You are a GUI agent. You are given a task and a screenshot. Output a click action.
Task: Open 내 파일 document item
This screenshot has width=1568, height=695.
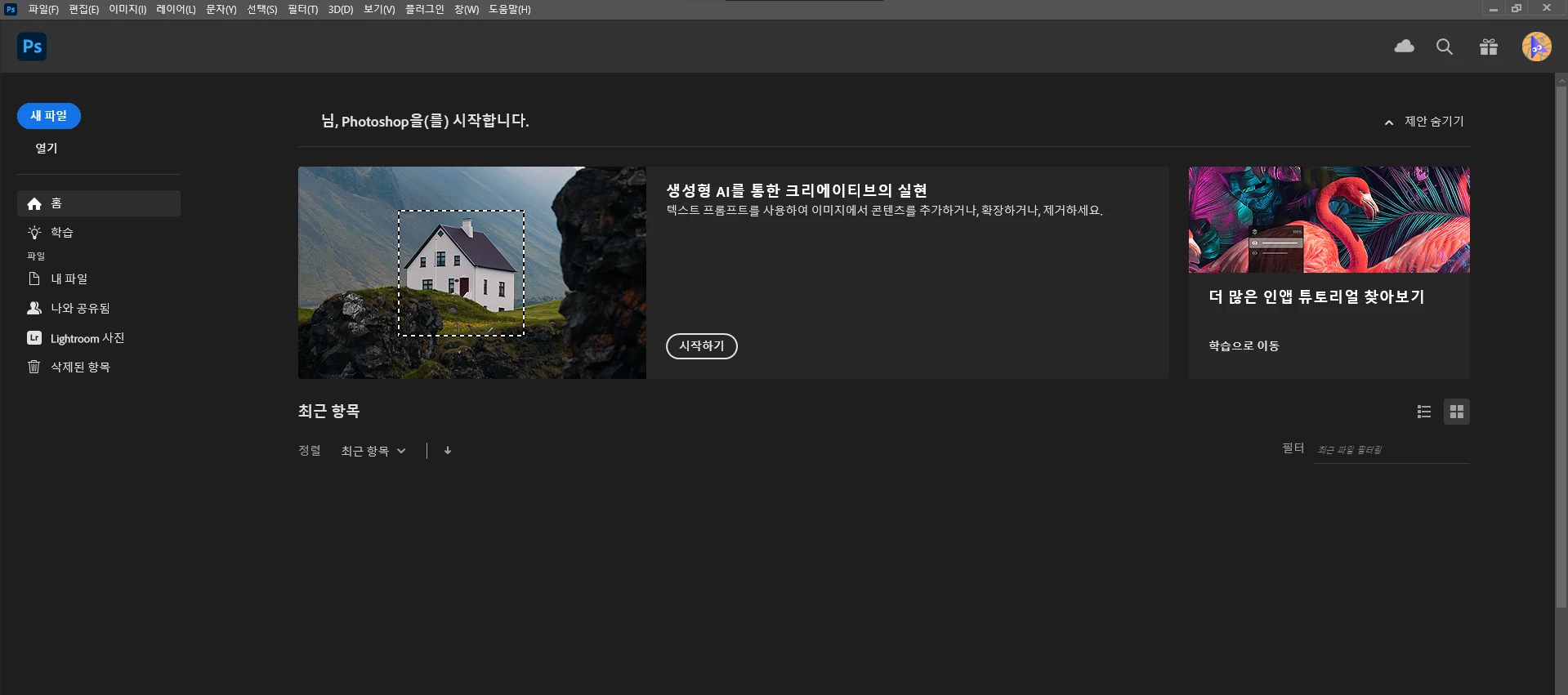pos(99,278)
